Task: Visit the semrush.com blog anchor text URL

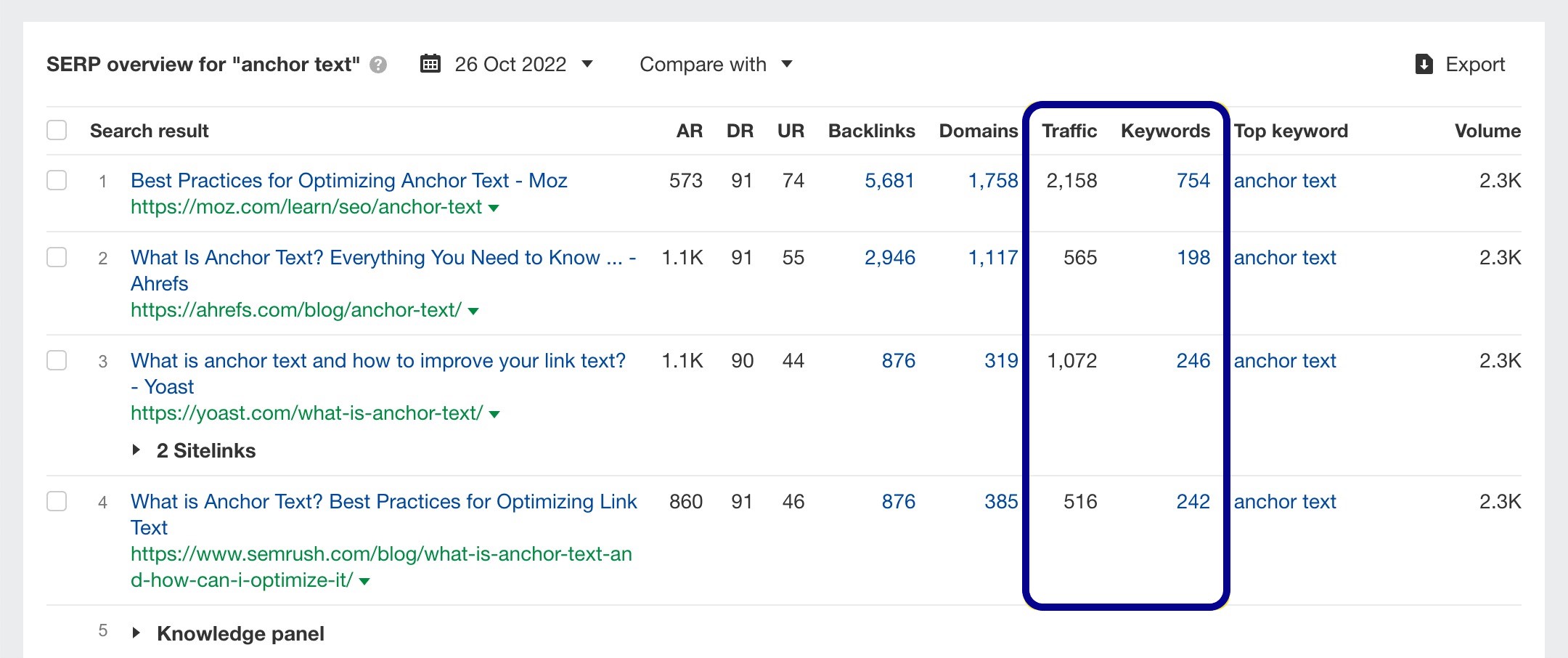Action: point(381,567)
